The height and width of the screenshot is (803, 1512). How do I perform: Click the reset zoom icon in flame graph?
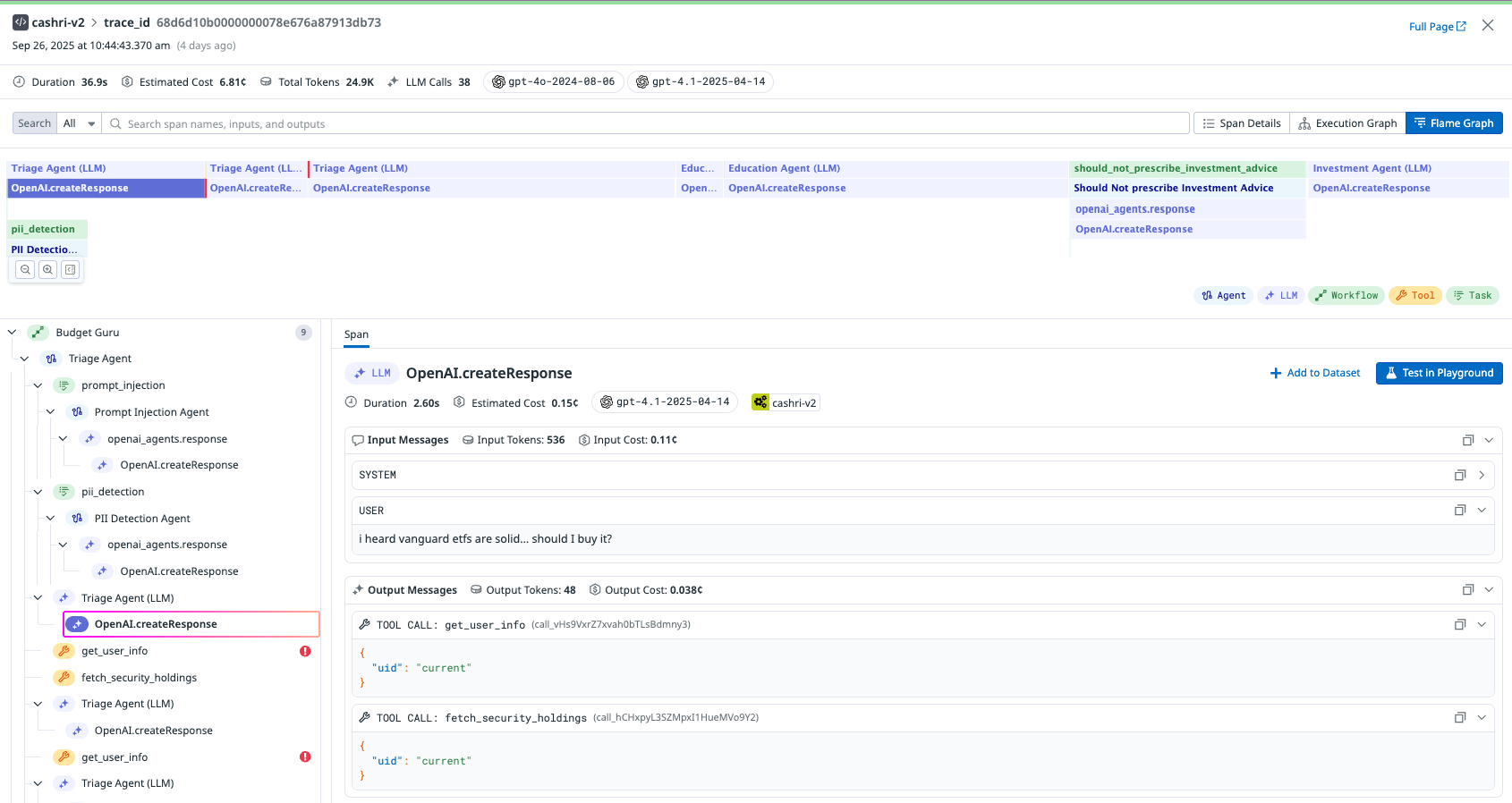click(x=71, y=269)
